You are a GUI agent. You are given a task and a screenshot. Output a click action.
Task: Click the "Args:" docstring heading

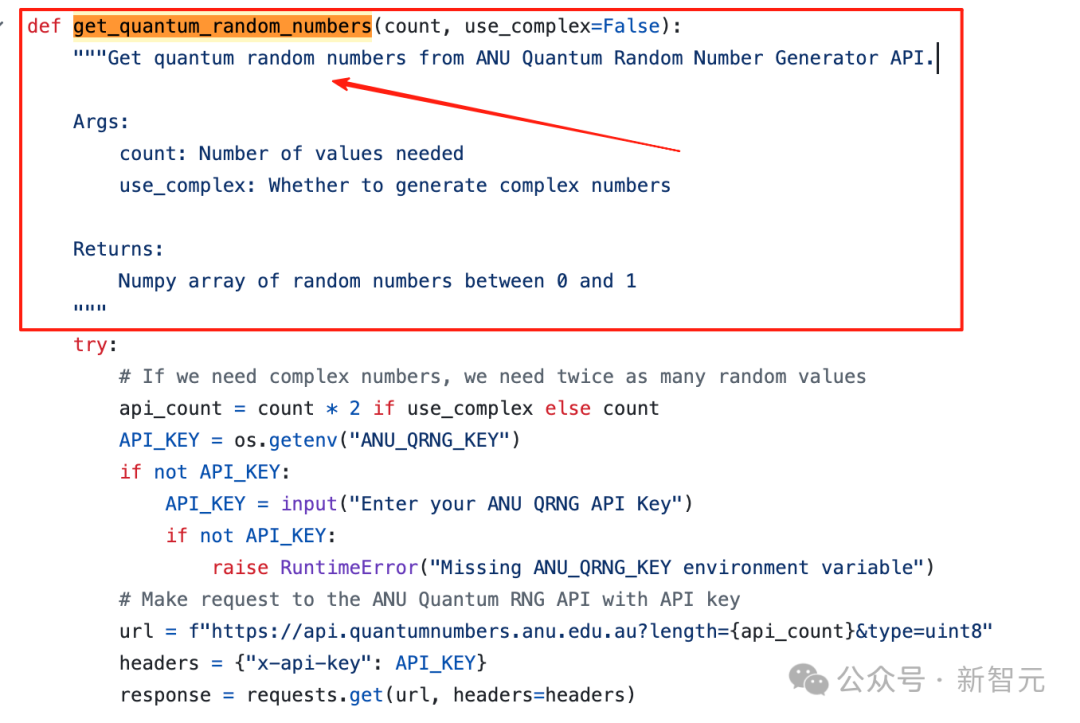click(x=101, y=122)
